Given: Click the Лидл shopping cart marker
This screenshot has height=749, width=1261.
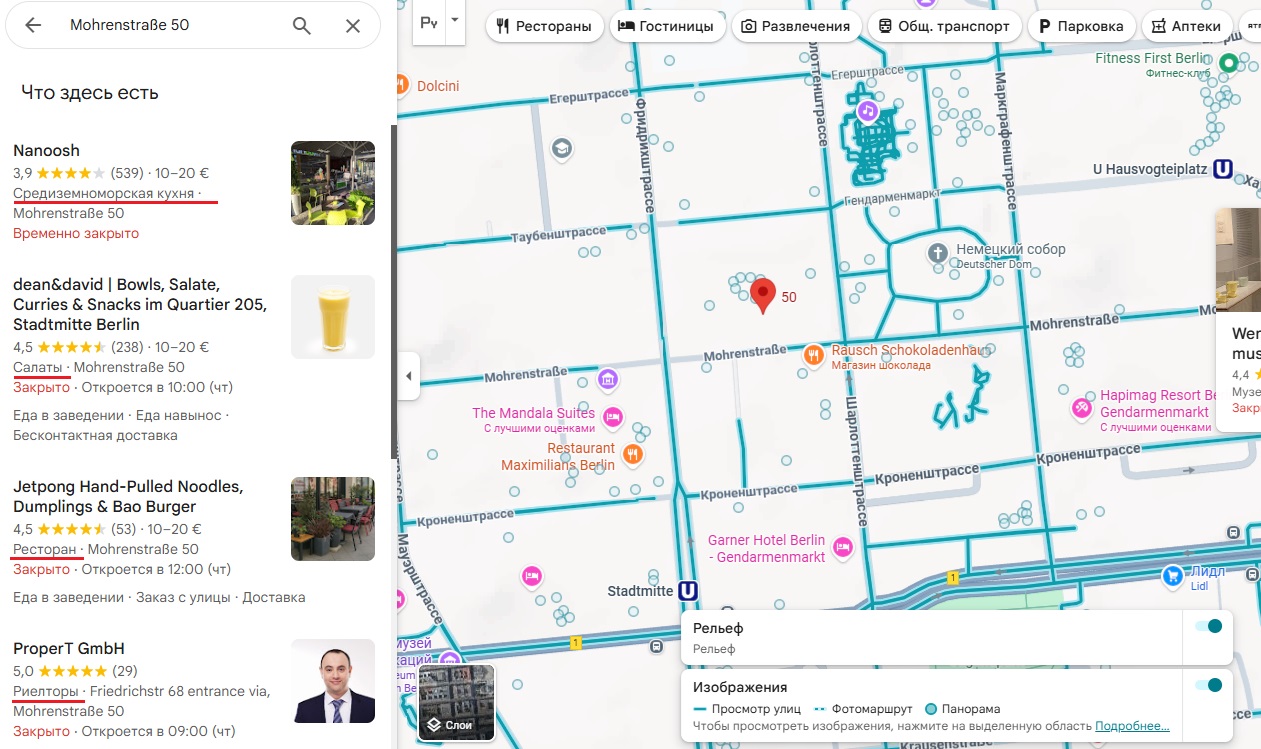Looking at the screenshot, I should coord(1172,575).
